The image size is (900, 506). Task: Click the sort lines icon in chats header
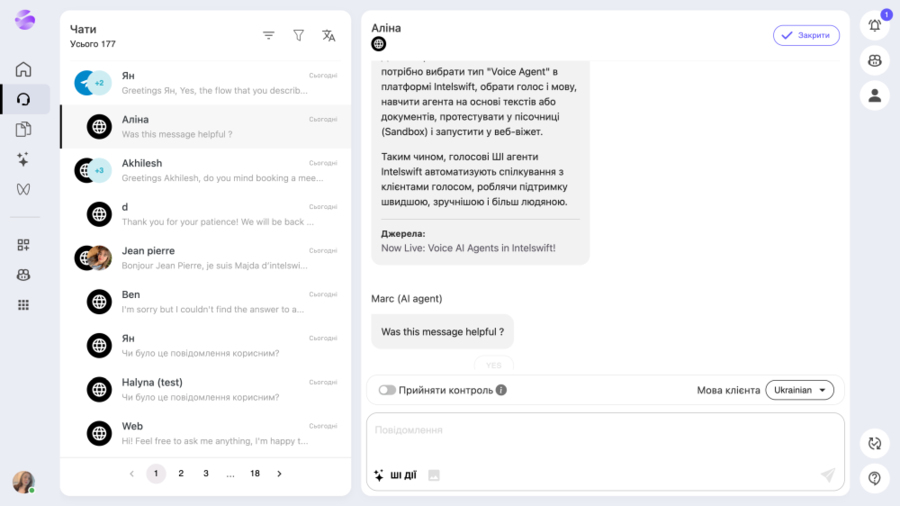pyautogui.click(x=268, y=35)
